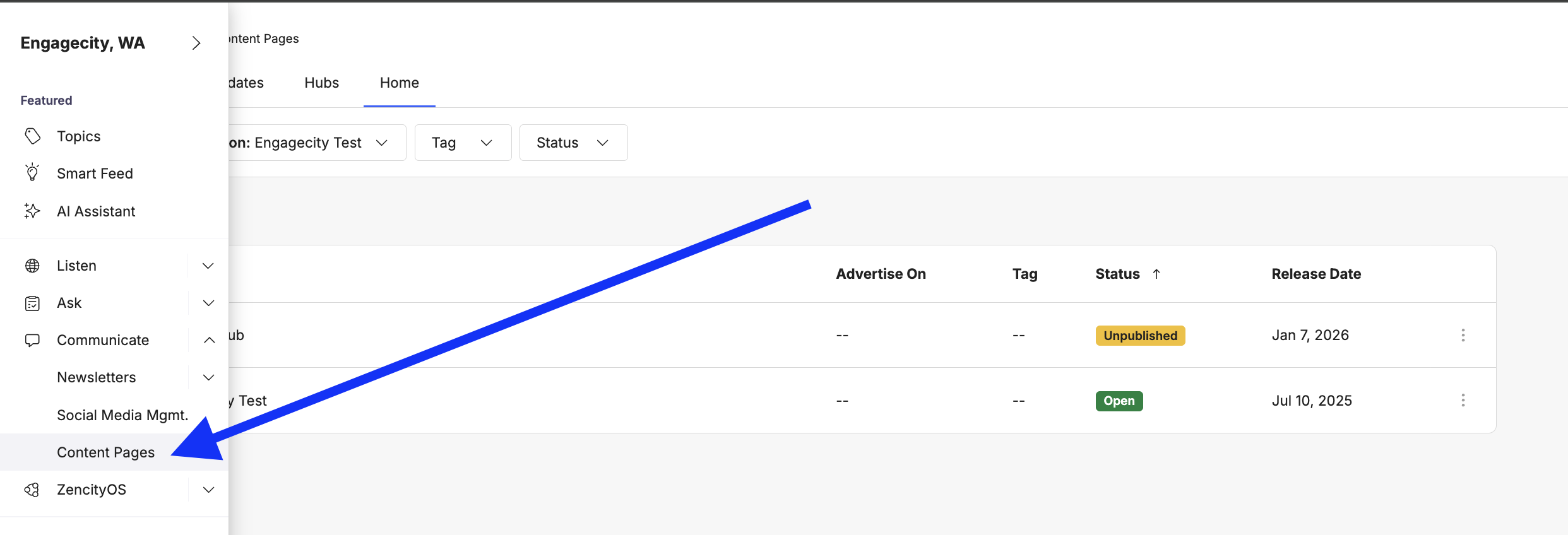Select the Home tab
The height and width of the screenshot is (535, 1568).
tap(399, 83)
